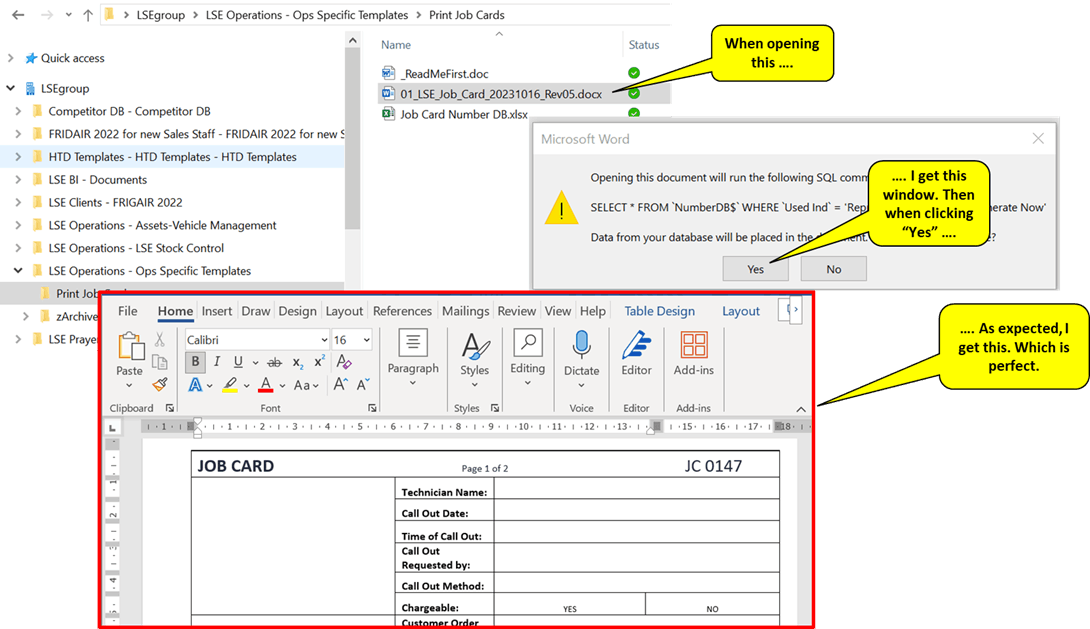Viewport: 1090px width, 629px height.
Task: Open the Paste options dropdown arrow
Action: click(x=129, y=386)
